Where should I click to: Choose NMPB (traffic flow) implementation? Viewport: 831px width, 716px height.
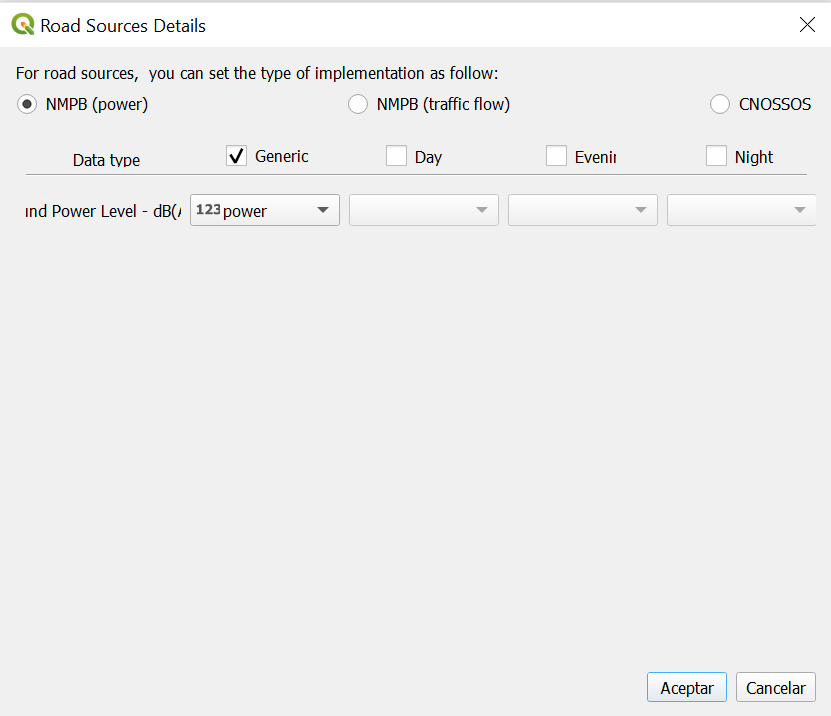(357, 104)
